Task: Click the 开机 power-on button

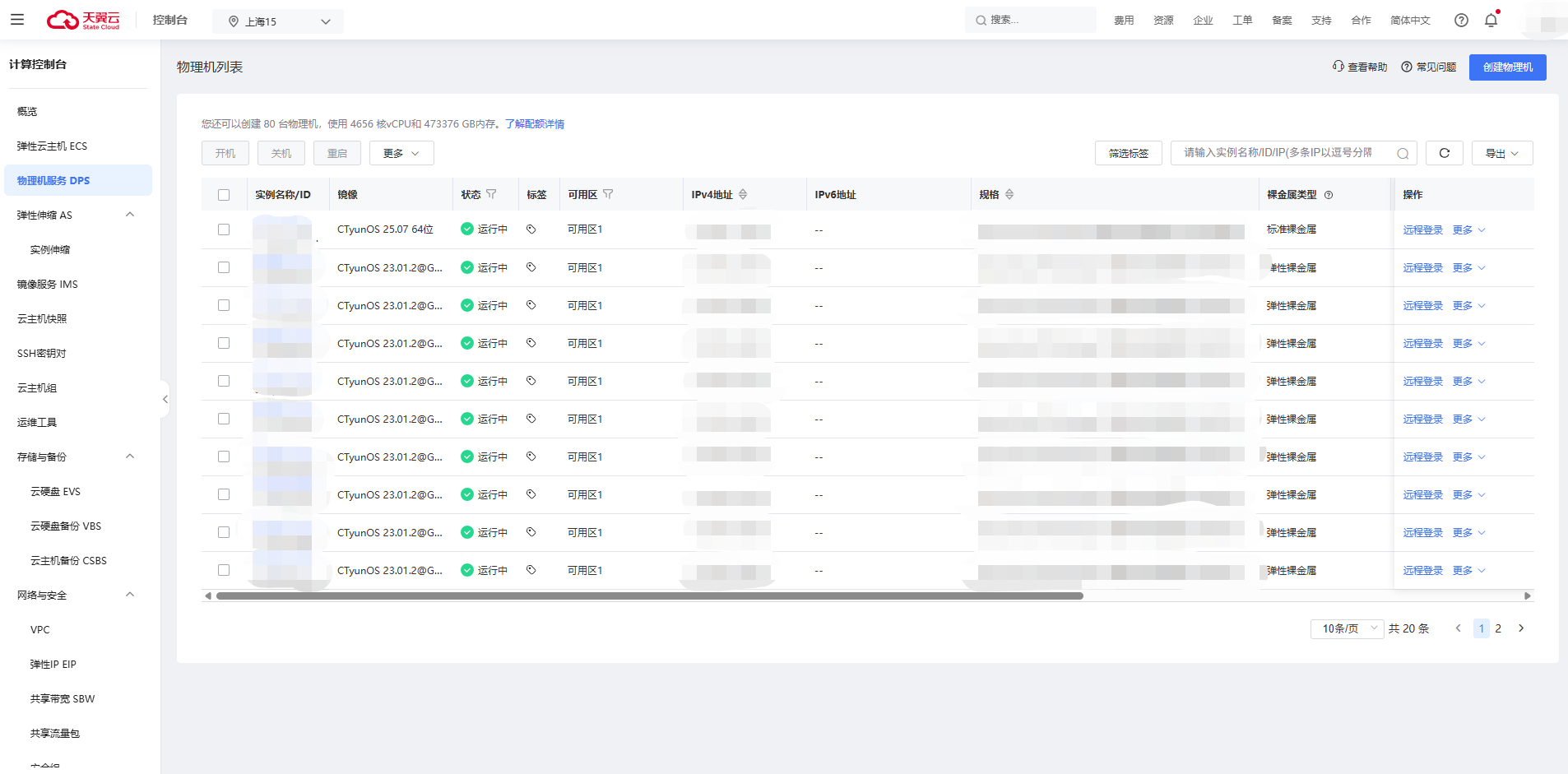Action: 225,153
